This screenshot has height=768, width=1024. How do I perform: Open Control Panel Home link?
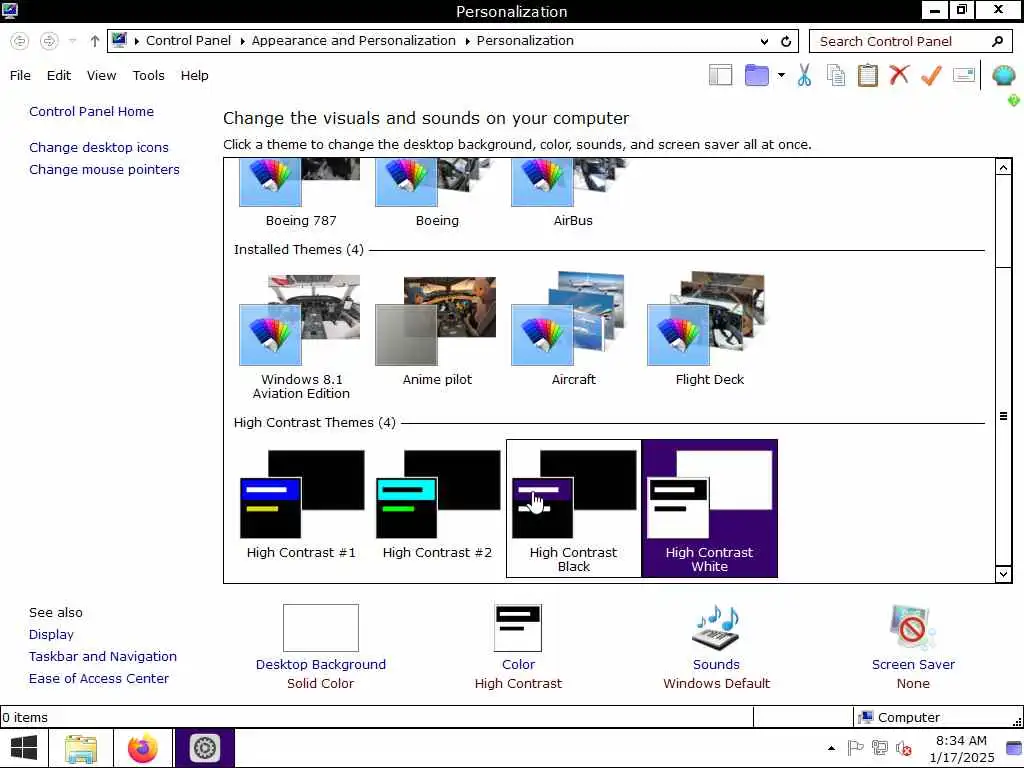click(91, 112)
